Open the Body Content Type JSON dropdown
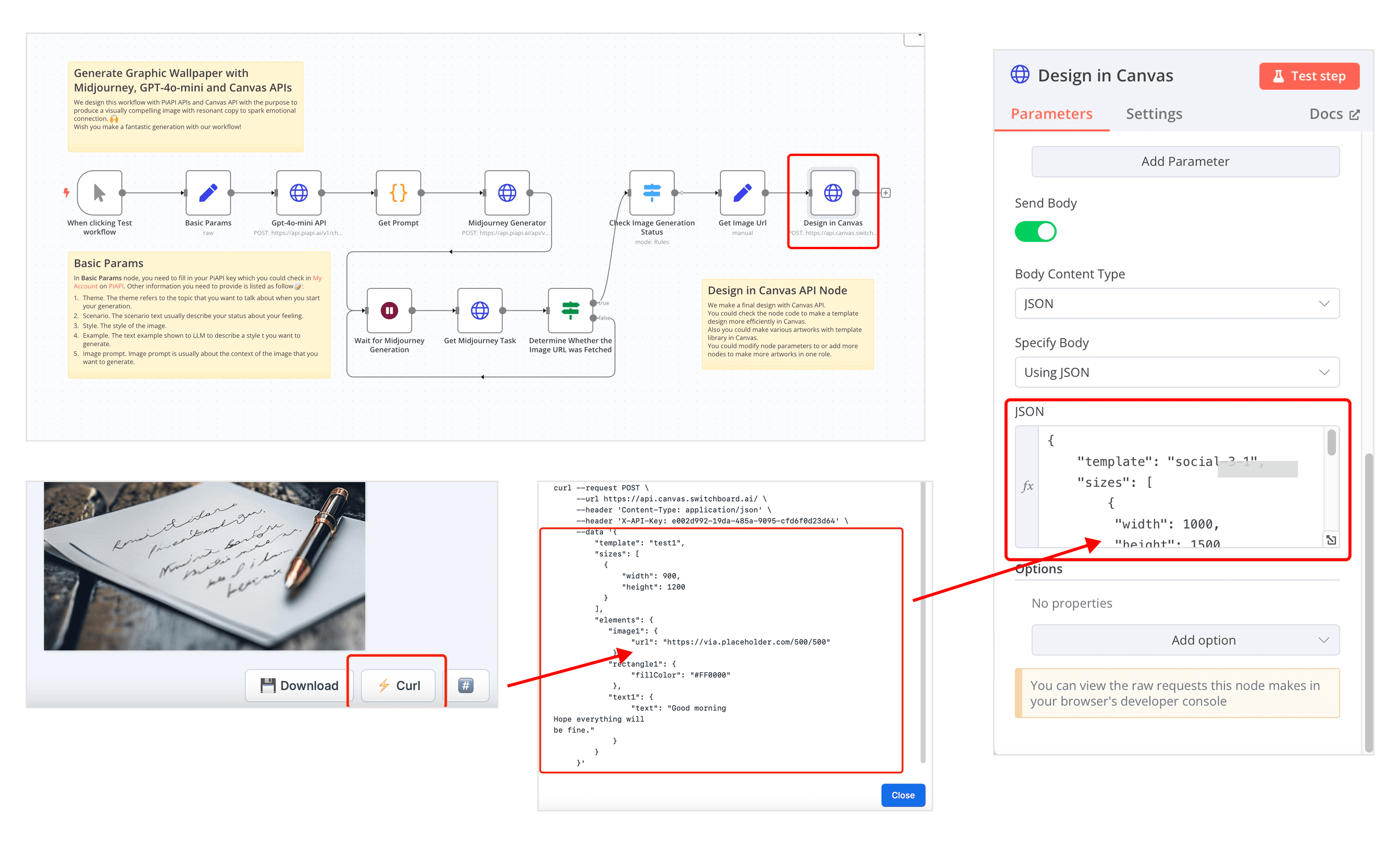 [x=1177, y=304]
